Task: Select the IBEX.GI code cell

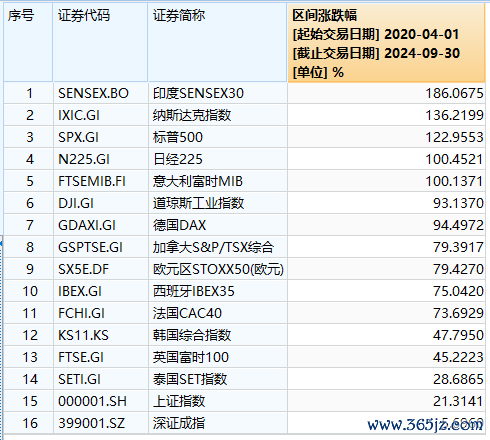Action: click(100, 291)
